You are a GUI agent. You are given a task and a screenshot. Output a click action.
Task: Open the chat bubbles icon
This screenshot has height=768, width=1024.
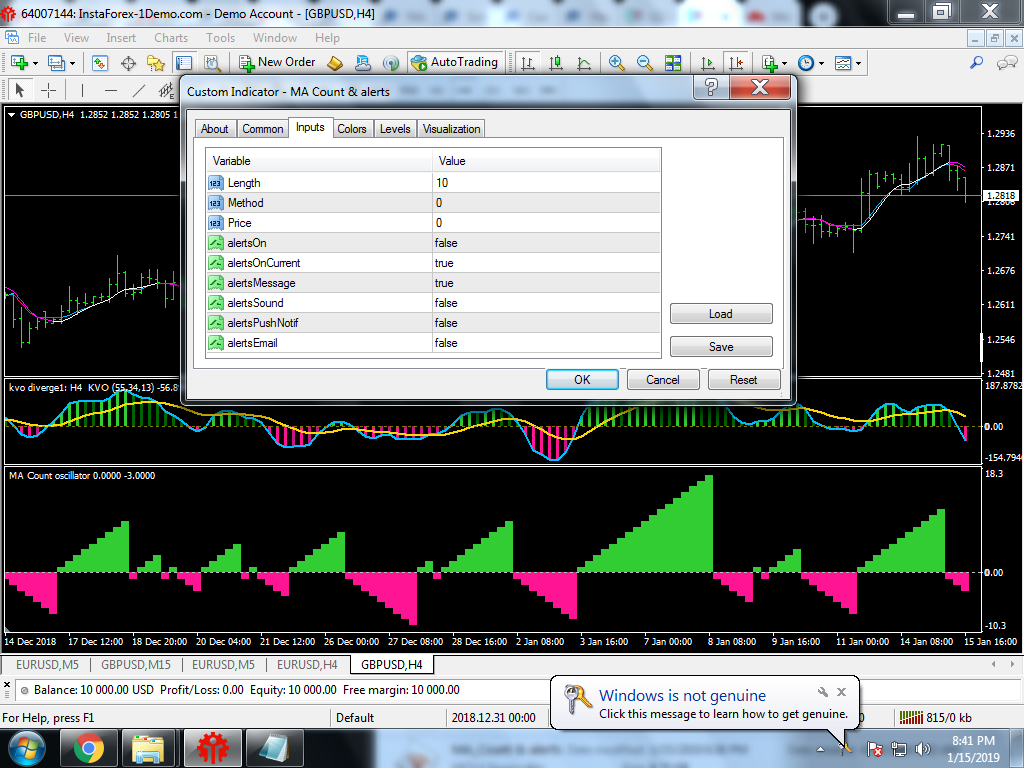[x=1006, y=63]
